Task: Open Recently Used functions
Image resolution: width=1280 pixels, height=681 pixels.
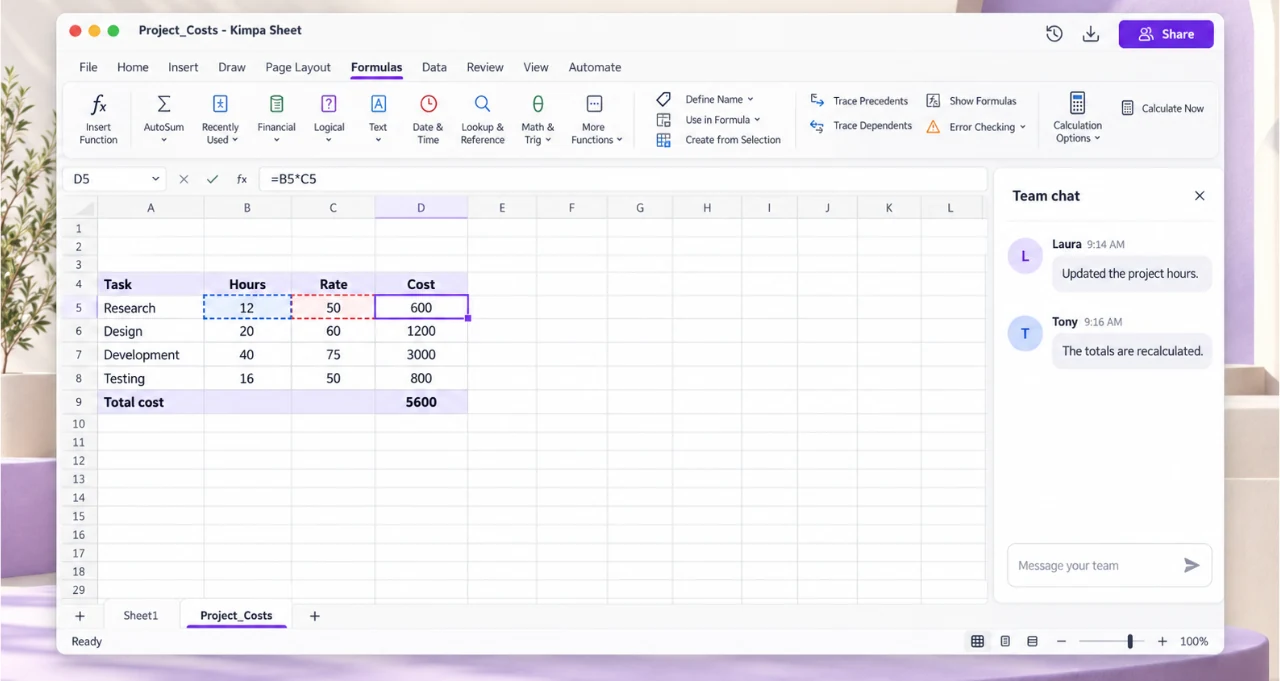Action: [220, 119]
